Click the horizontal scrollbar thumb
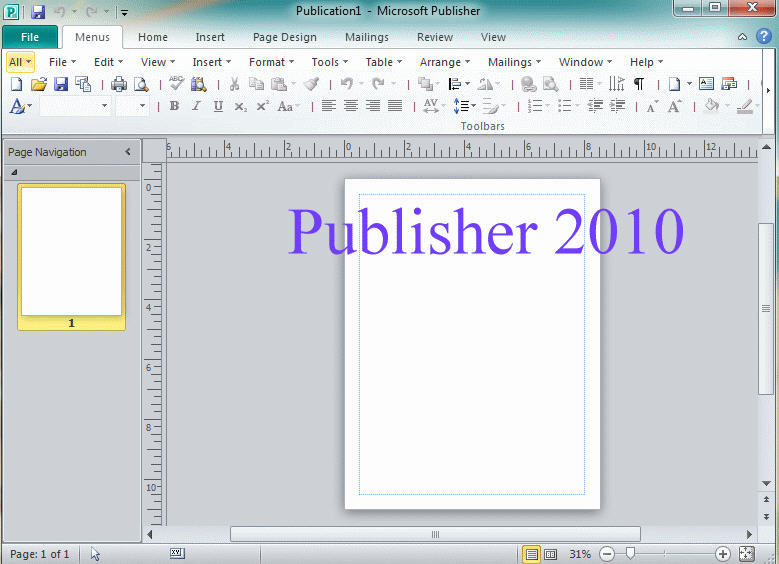The height and width of the screenshot is (564, 779). tap(435, 534)
